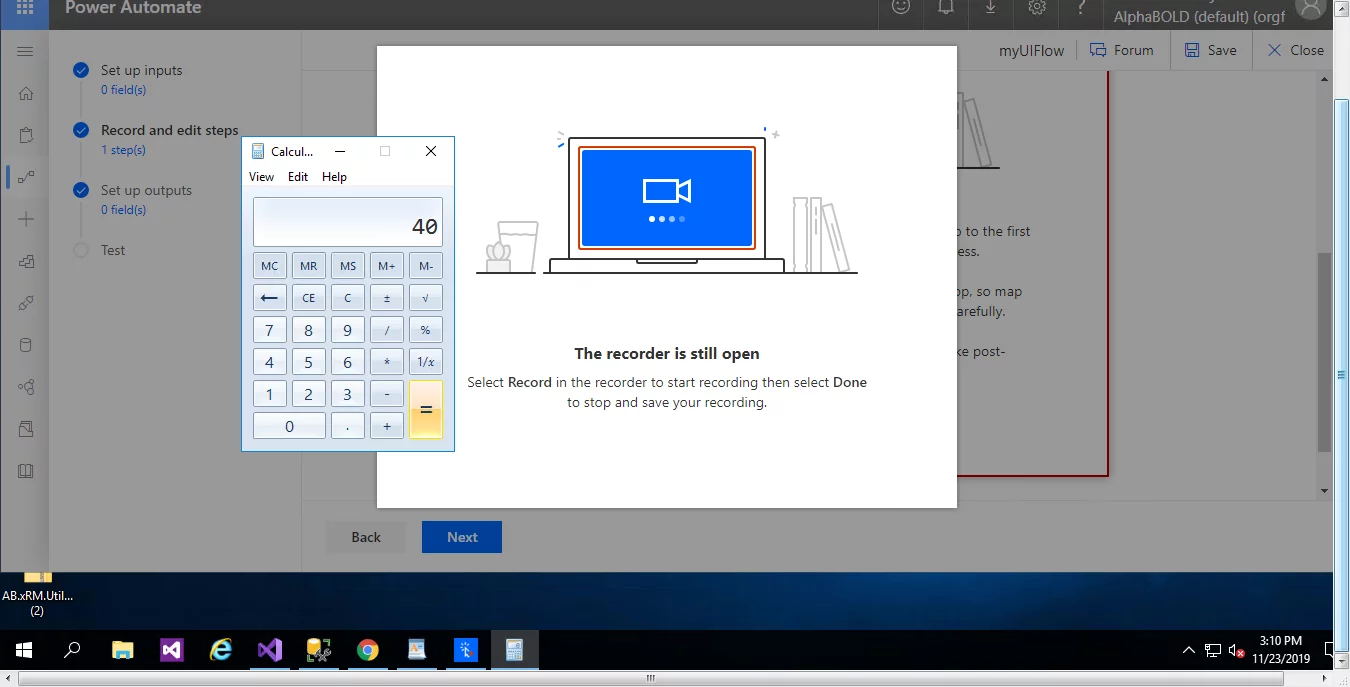Click Calculator C clear button
Screen dimensions: 1350x687
348,298
